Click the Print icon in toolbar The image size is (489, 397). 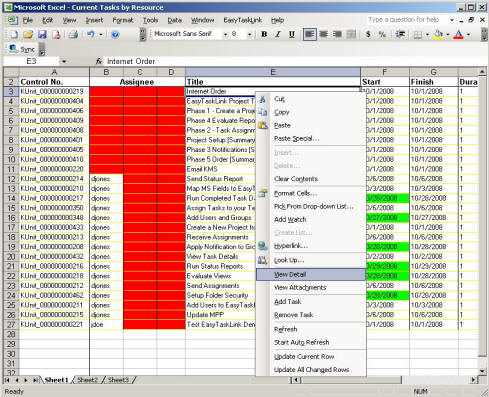(73, 34)
